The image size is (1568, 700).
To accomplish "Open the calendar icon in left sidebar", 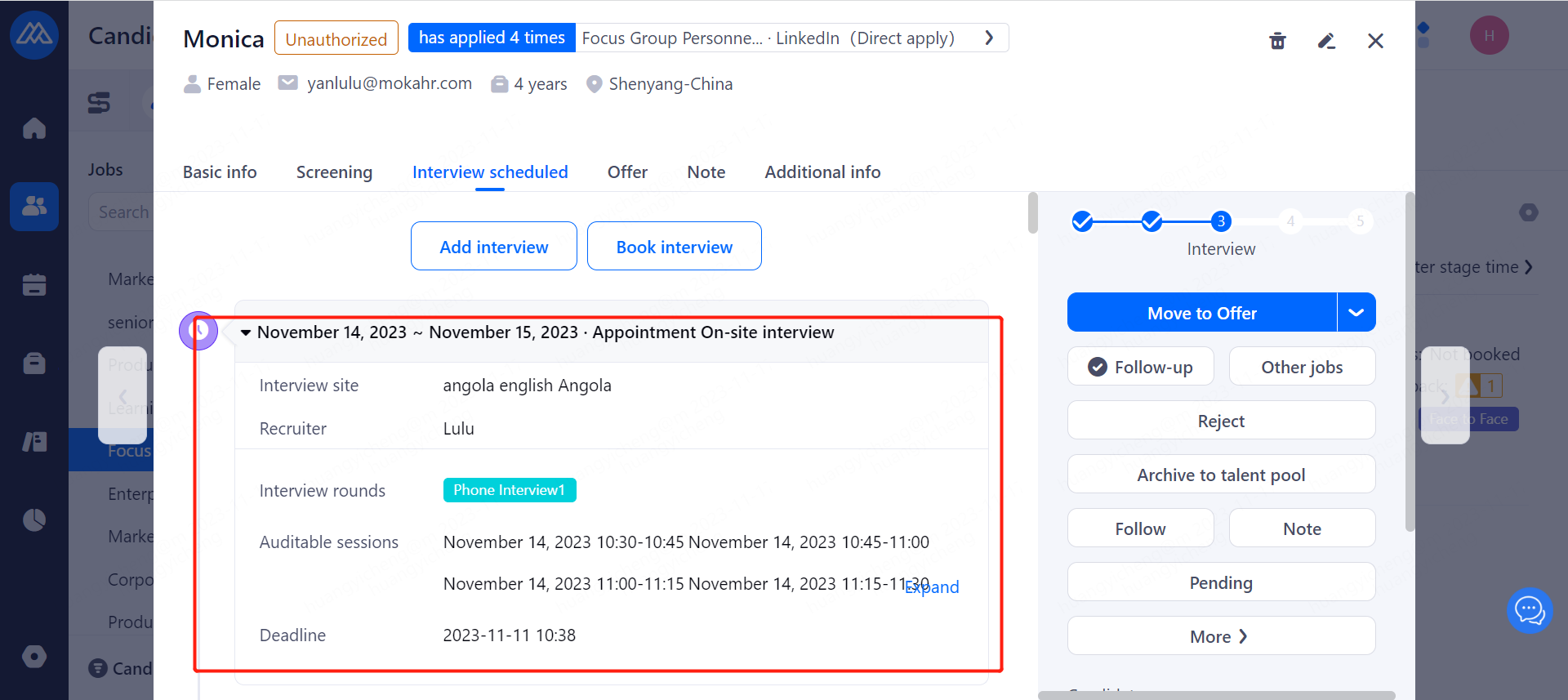I will (x=34, y=284).
